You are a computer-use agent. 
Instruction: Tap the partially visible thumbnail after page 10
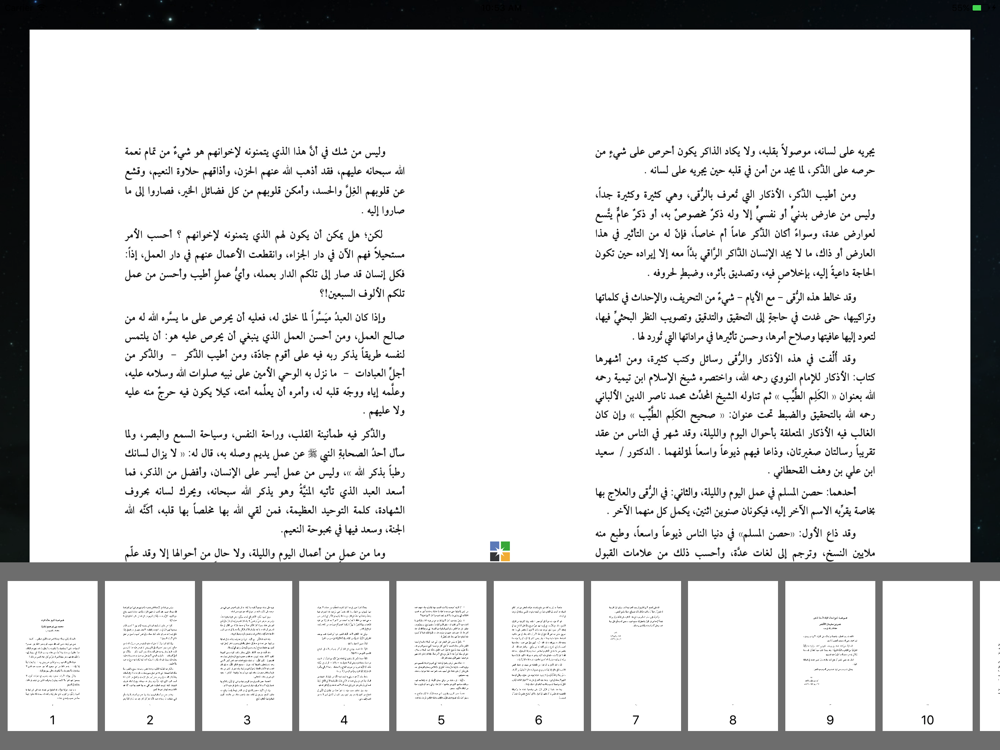[990, 656]
